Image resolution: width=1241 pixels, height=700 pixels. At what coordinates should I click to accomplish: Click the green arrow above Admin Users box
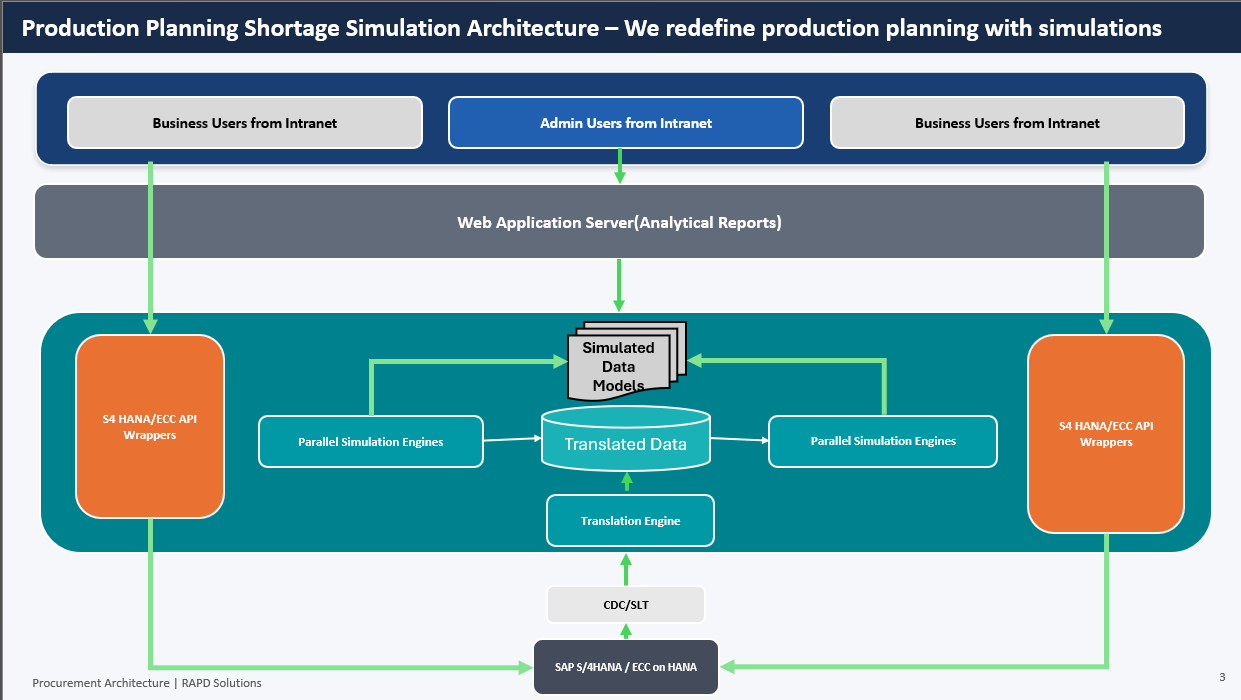click(x=620, y=172)
